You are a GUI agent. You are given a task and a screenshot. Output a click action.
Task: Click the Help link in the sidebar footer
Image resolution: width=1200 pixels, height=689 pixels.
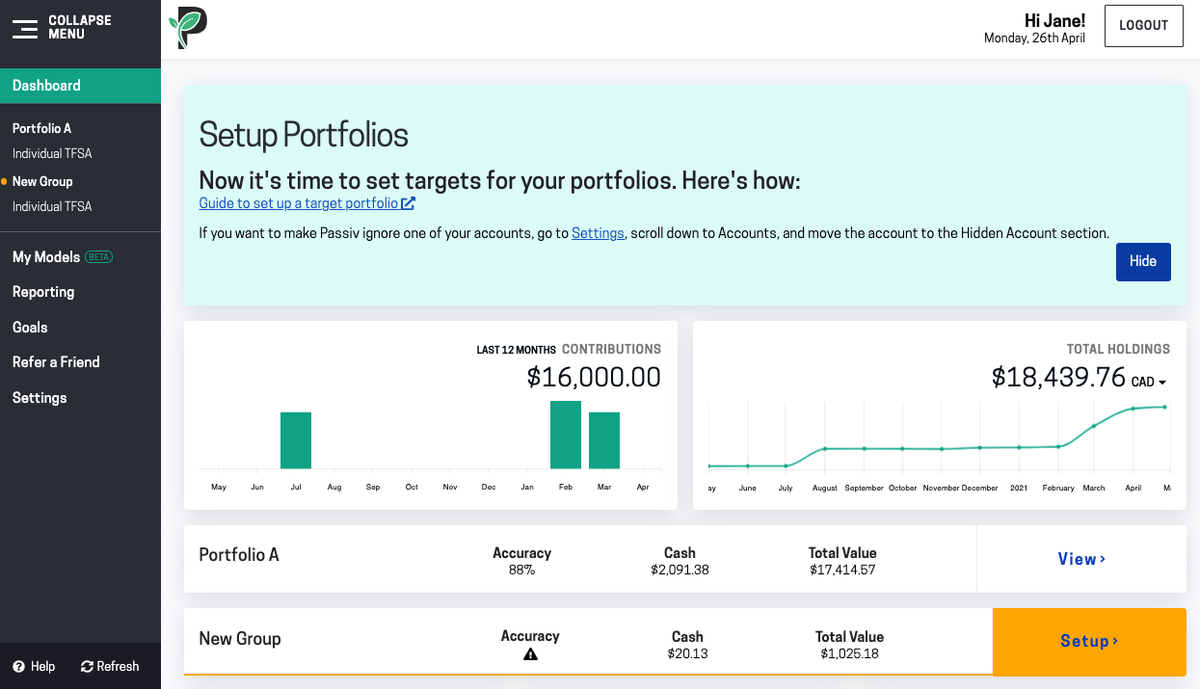[x=43, y=667]
